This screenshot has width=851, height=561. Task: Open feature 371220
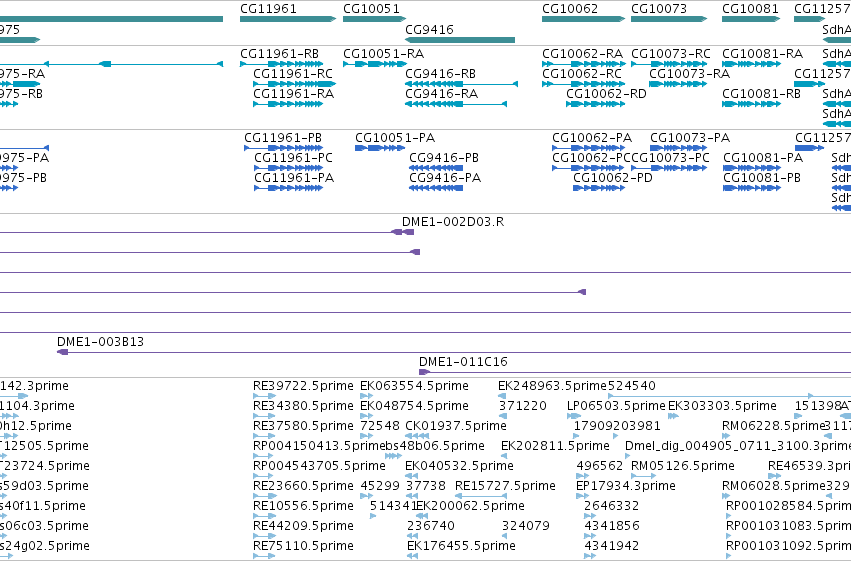click(x=523, y=406)
